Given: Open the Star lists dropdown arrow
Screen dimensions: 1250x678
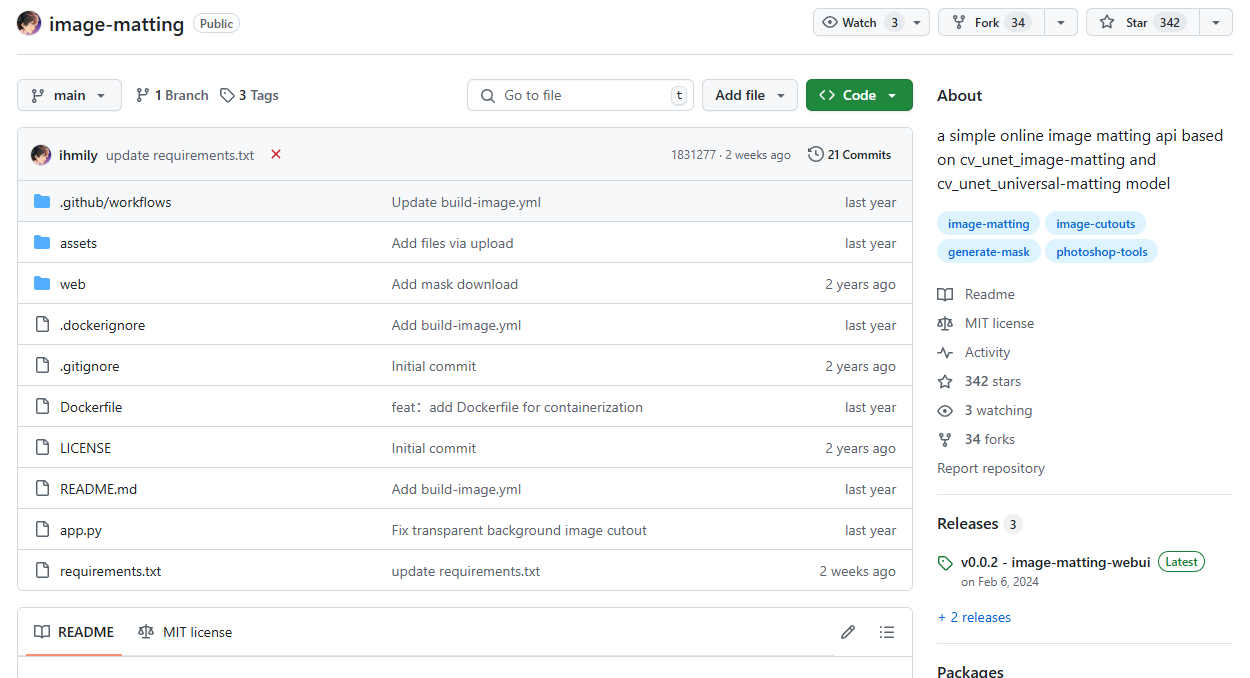Looking at the screenshot, I should (1216, 22).
